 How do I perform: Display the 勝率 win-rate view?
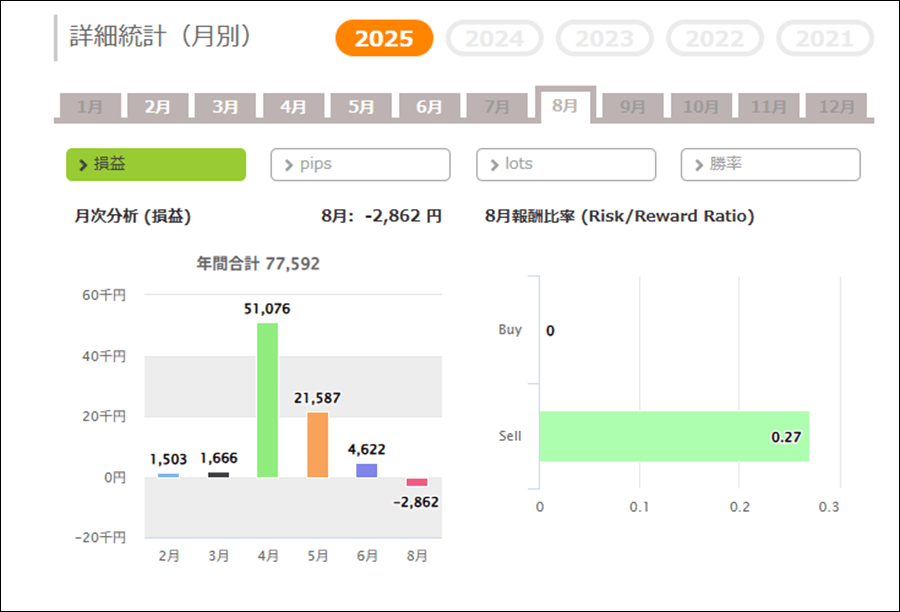pos(770,165)
